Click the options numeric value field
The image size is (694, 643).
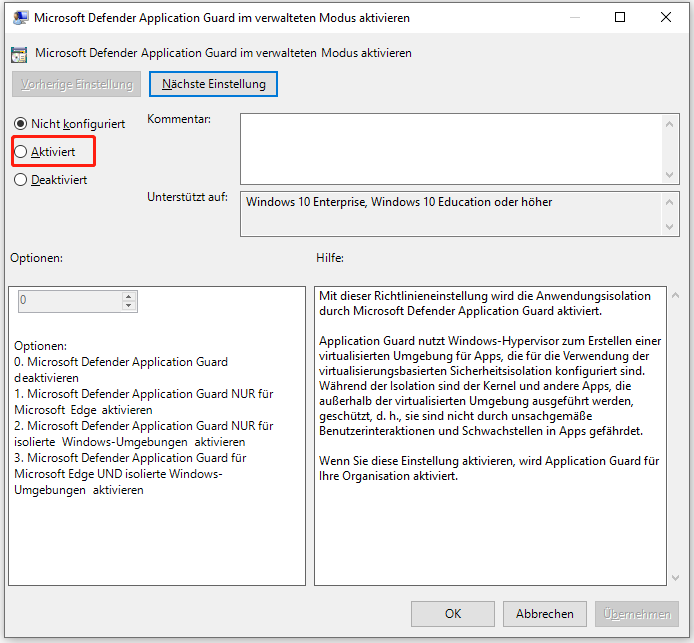[70, 301]
